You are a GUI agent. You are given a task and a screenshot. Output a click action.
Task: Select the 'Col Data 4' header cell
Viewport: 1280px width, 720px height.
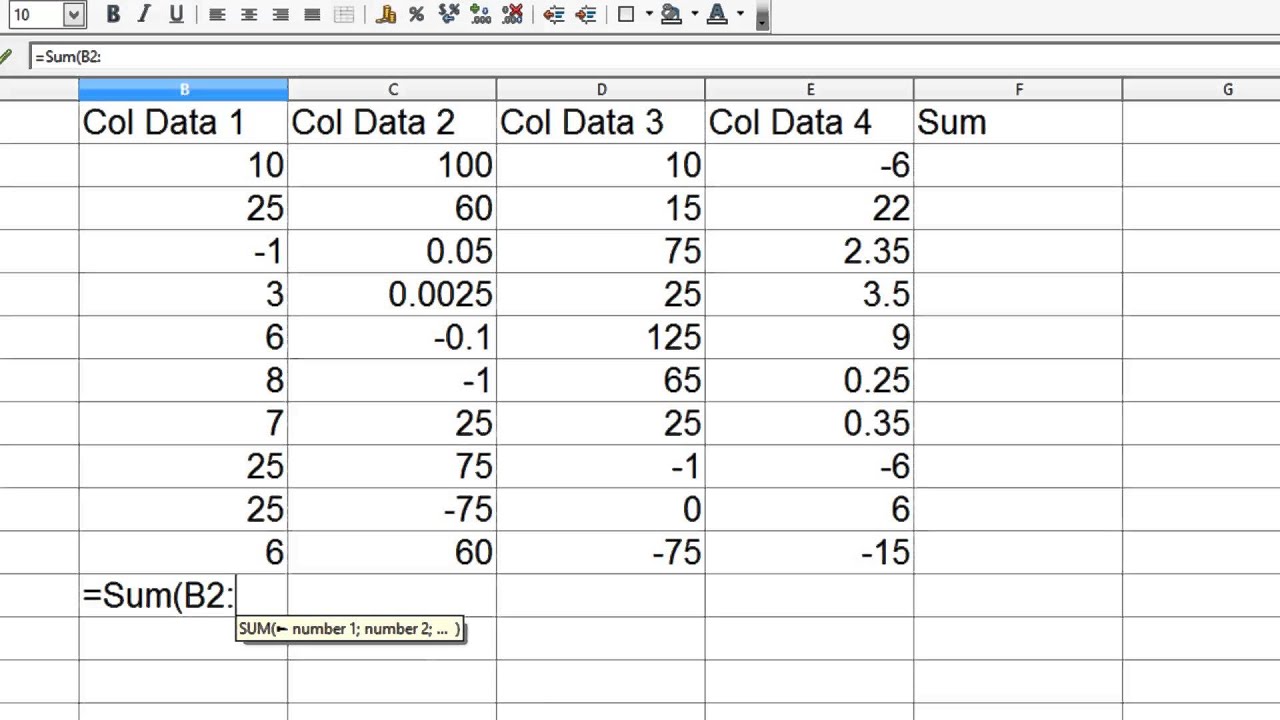pos(810,122)
